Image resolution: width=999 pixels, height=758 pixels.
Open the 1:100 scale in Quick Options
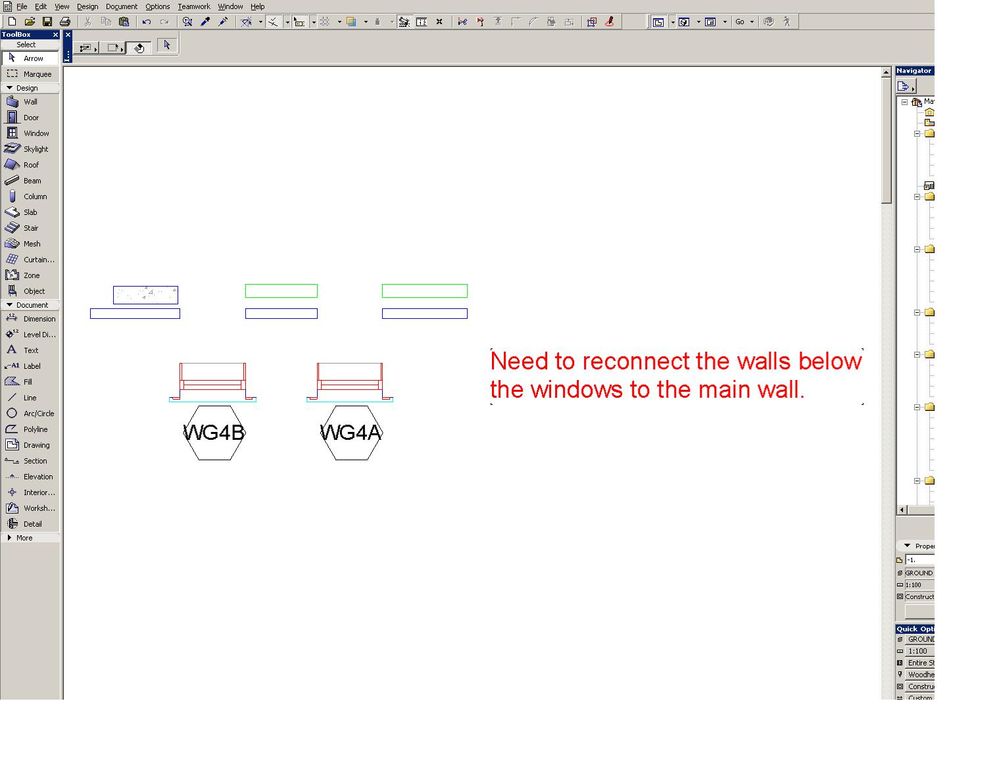pyautogui.click(x=919, y=652)
